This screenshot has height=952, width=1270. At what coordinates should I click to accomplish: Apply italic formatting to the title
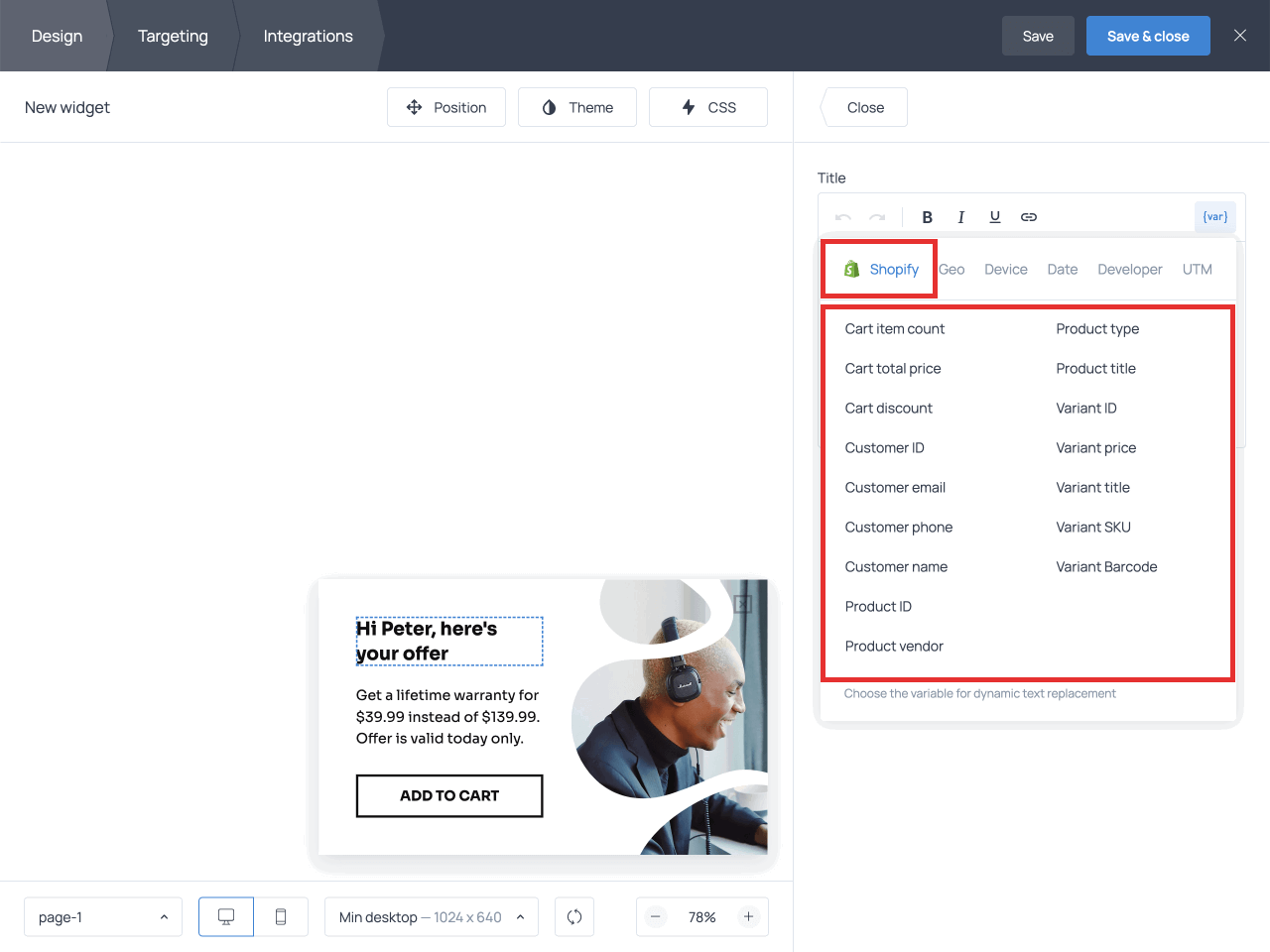point(960,217)
